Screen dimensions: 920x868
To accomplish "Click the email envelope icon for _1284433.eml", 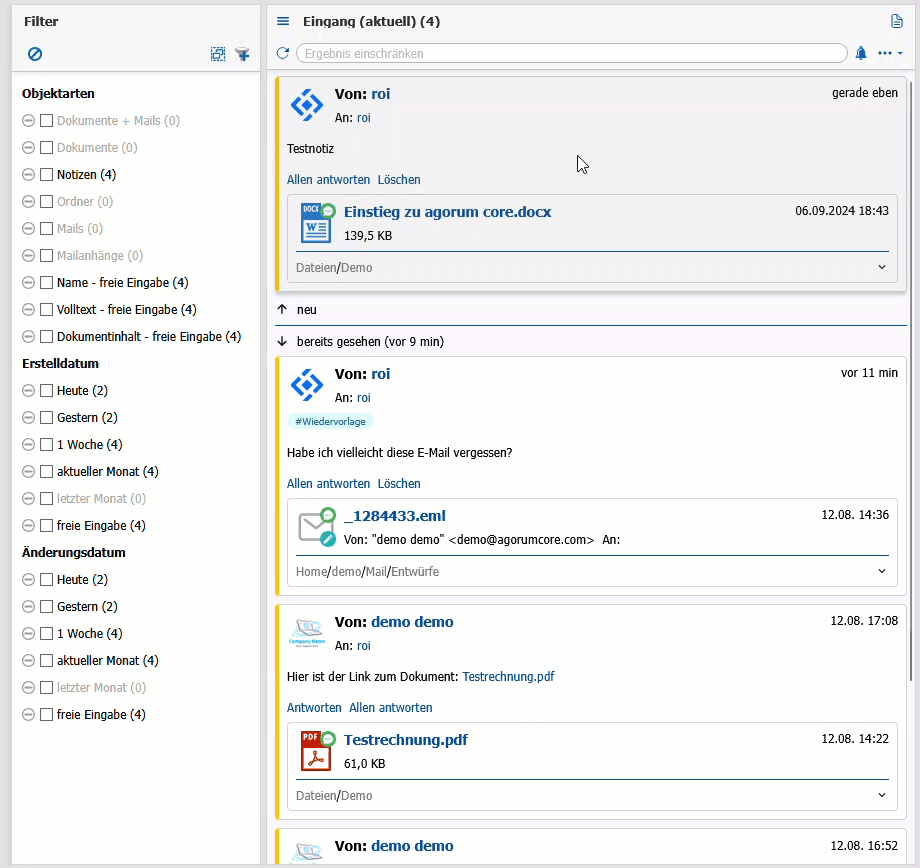I will (x=316, y=527).
